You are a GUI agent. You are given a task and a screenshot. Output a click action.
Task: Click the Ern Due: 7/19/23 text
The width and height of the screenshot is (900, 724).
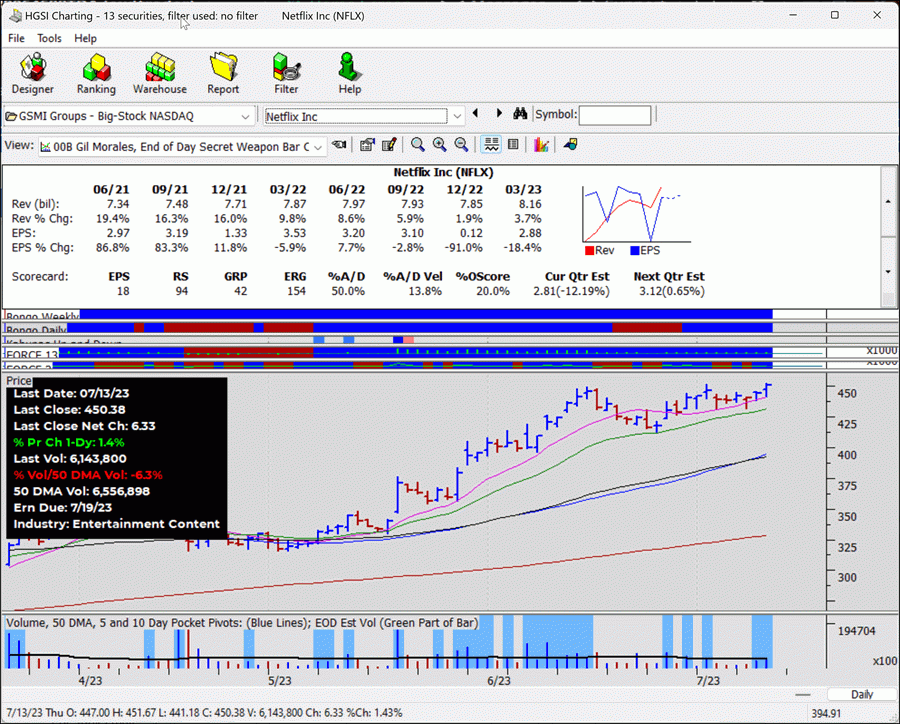63,508
